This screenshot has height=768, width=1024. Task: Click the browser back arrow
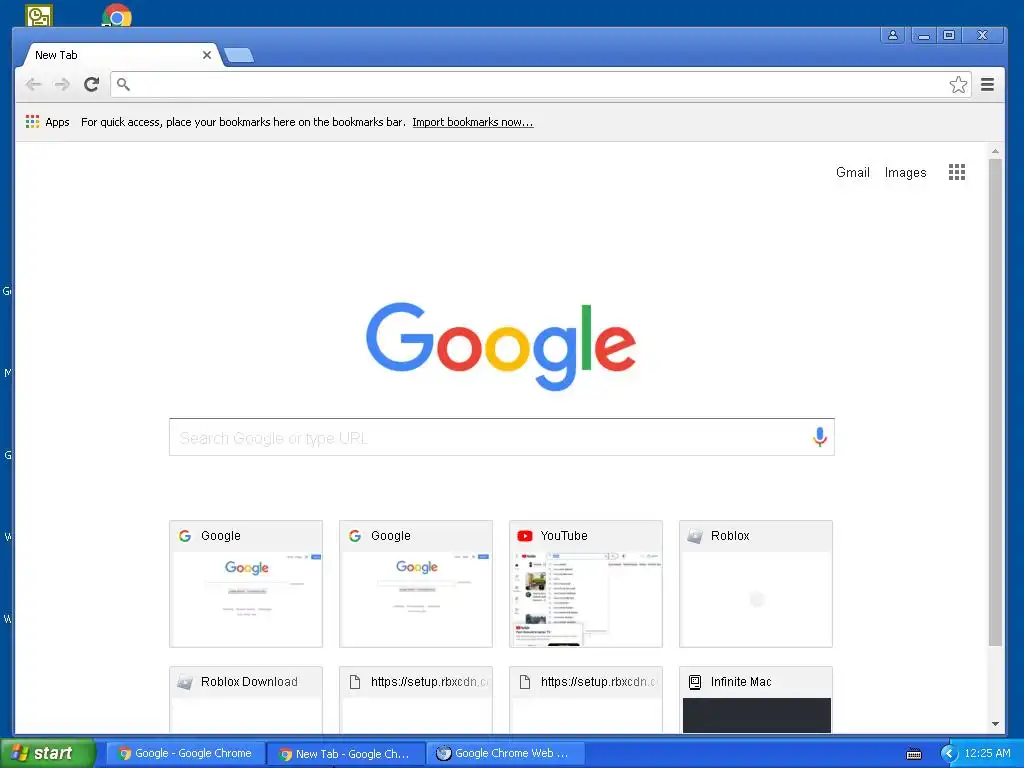click(x=33, y=84)
